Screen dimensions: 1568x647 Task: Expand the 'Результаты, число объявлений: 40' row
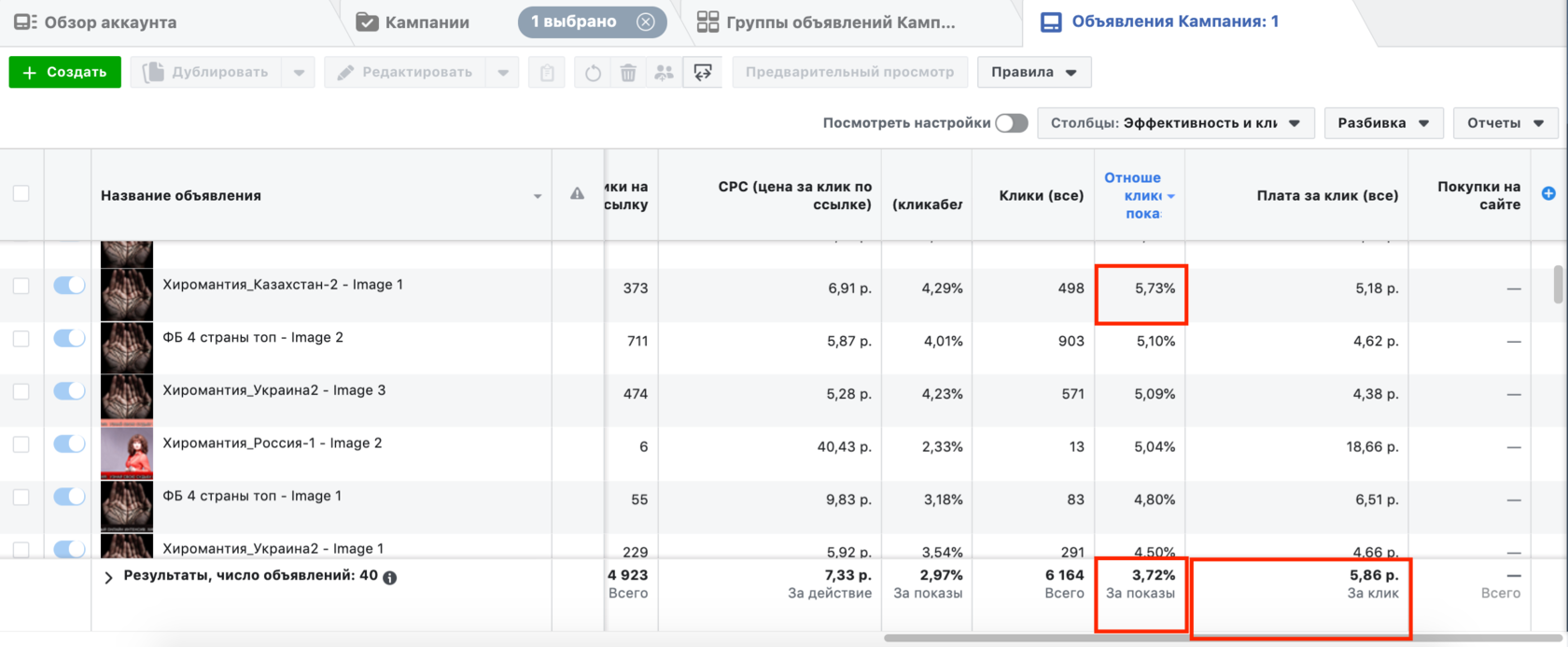108,577
